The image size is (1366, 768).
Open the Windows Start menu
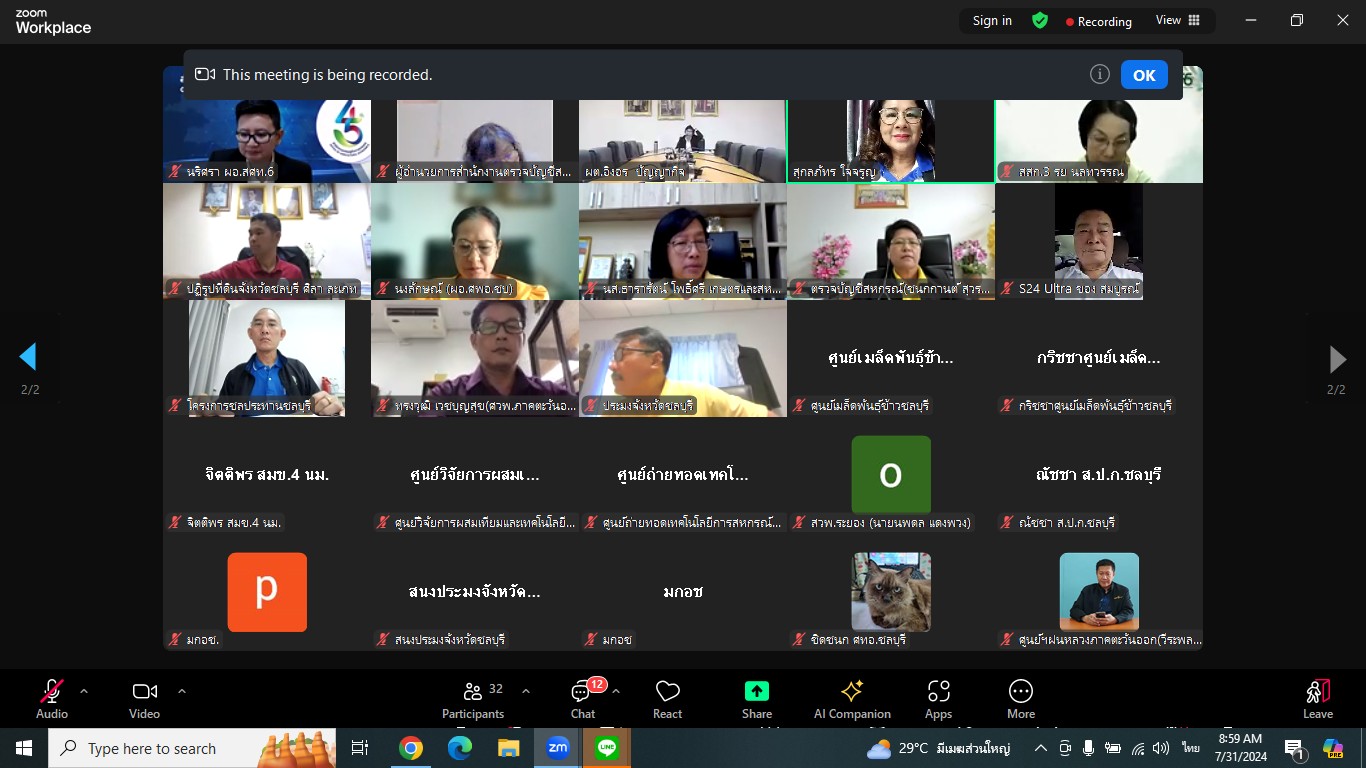pos(24,748)
